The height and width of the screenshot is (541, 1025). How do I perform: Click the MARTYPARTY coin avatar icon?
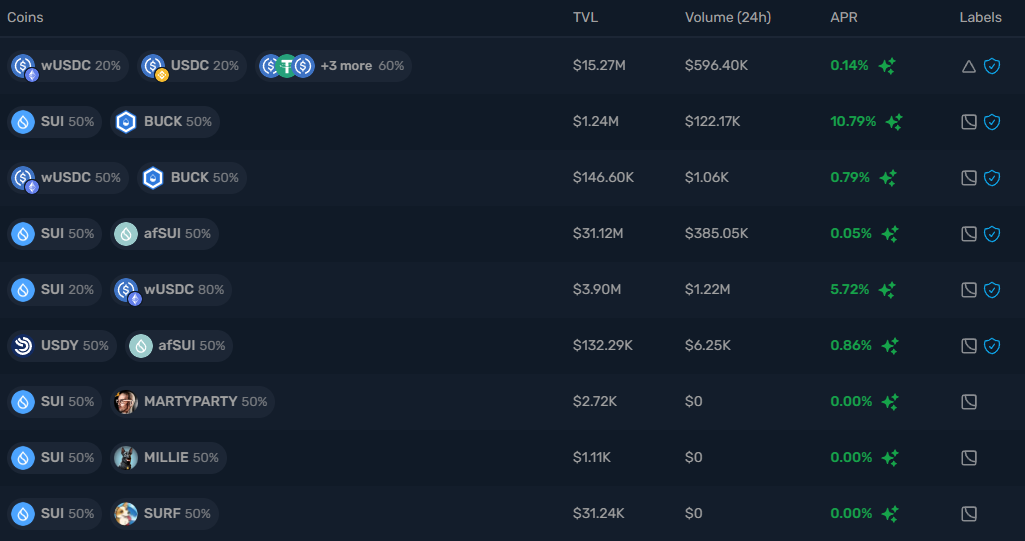(x=126, y=402)
